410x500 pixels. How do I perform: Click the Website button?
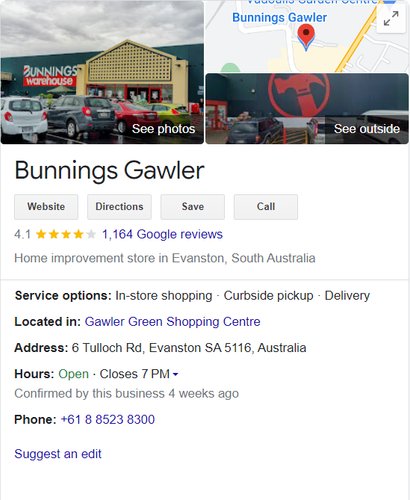46,207
